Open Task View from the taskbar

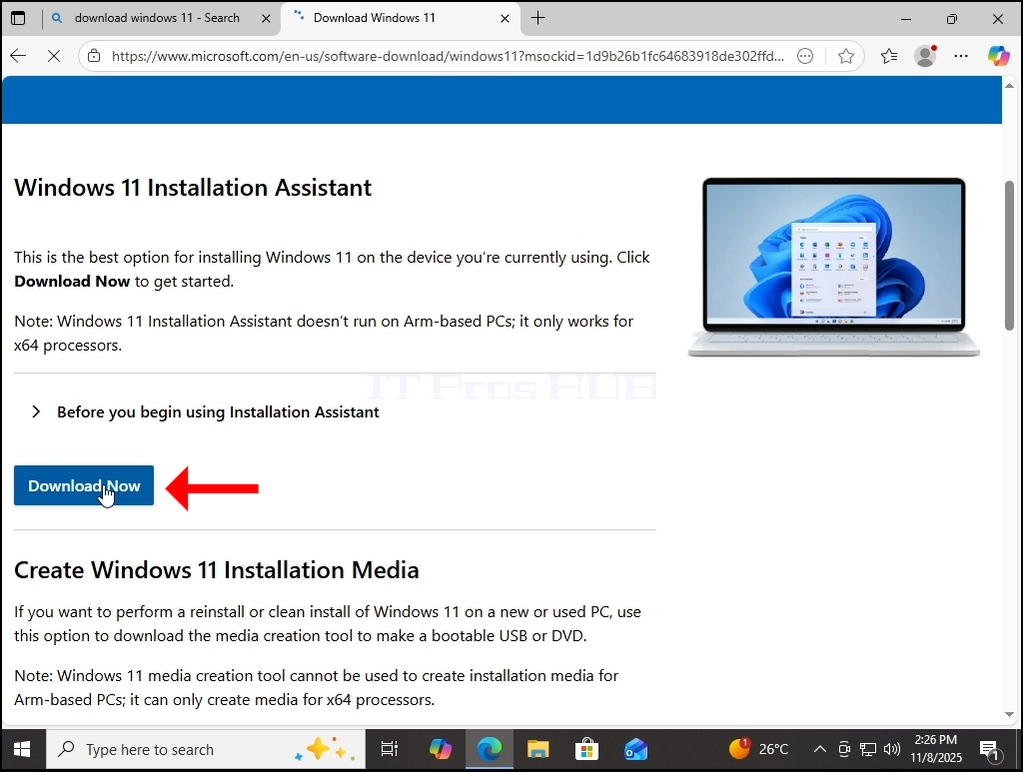(x=389, y=750)
